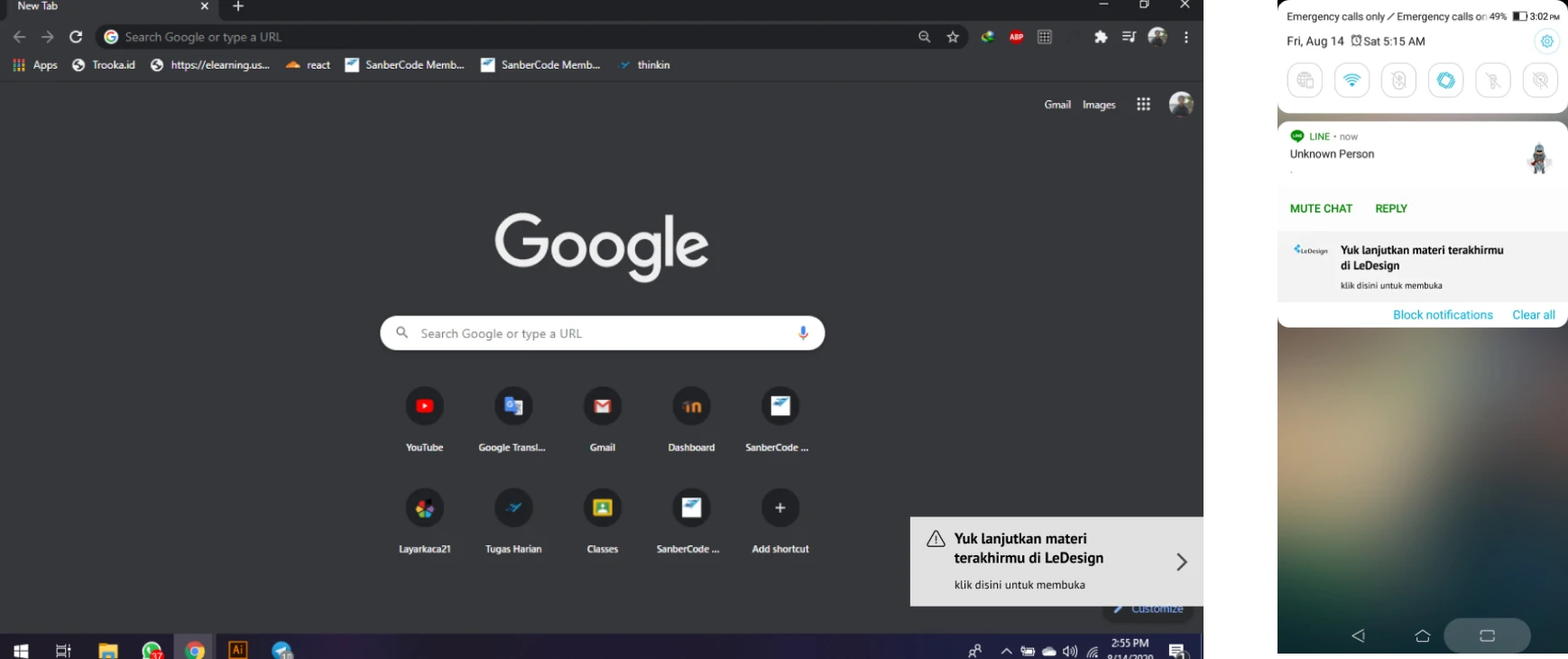This screenshot has width=1568, height=659.
Task: Launch Adobe Illustrator from the taskbar
Action: point(238,649)
